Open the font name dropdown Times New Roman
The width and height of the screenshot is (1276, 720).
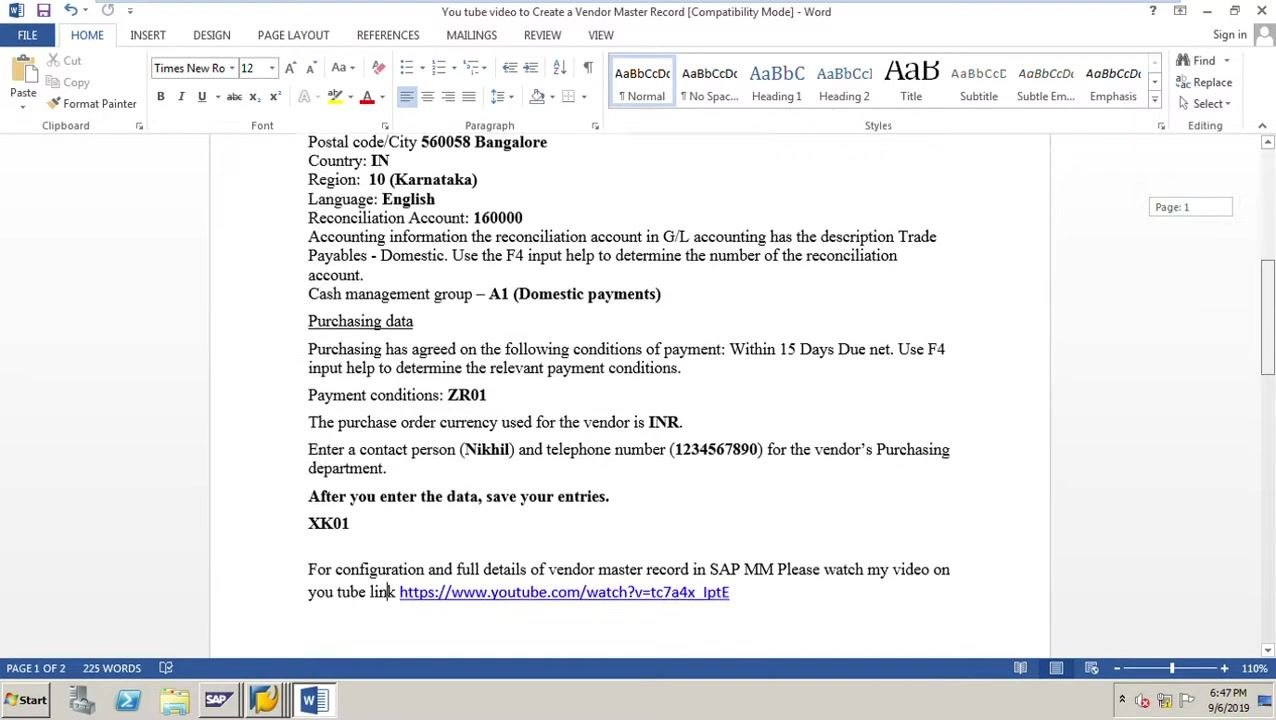coord(231,68)
